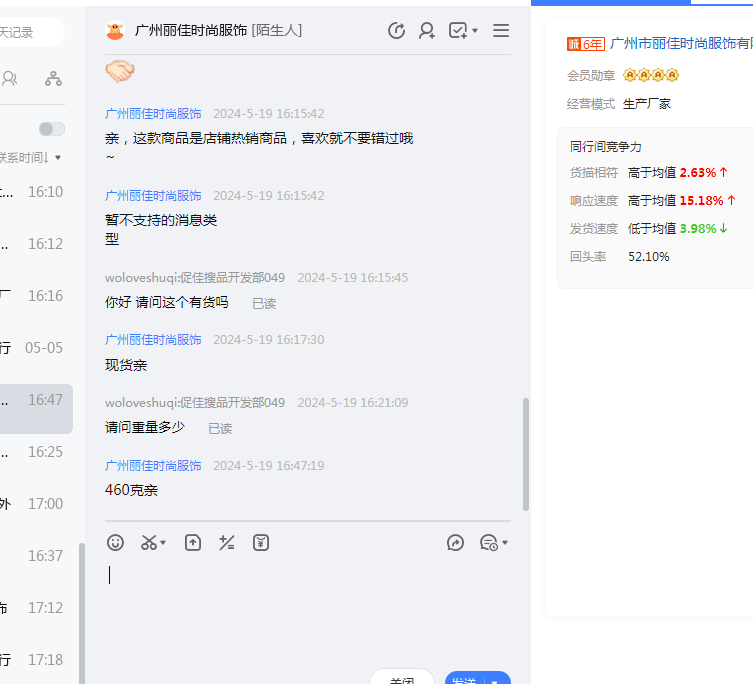
Task: Expand dropdown arrow beside the task icon
Action: [x=475, y=31]
